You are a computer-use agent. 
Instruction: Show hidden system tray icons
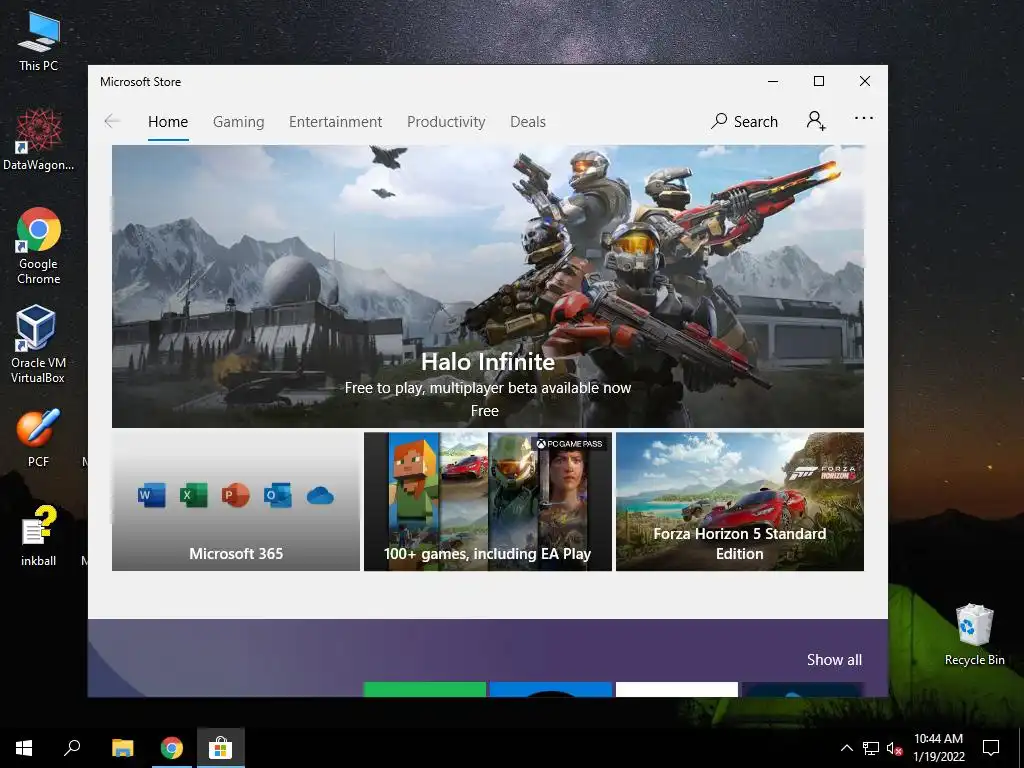[x=846, y=748]
